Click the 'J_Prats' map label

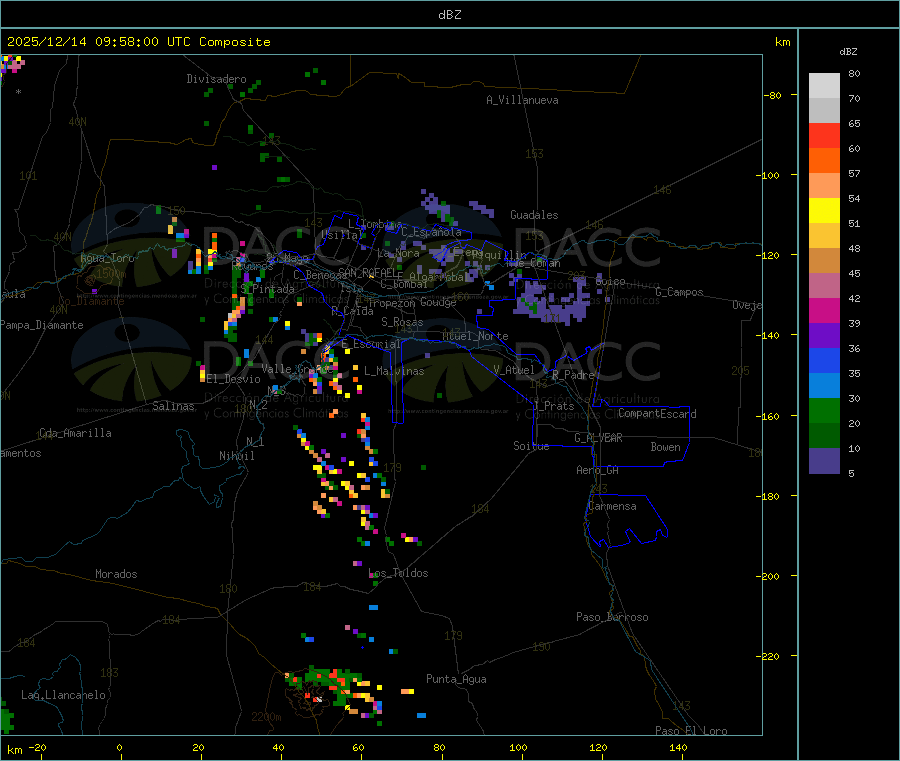coord(553,406)
